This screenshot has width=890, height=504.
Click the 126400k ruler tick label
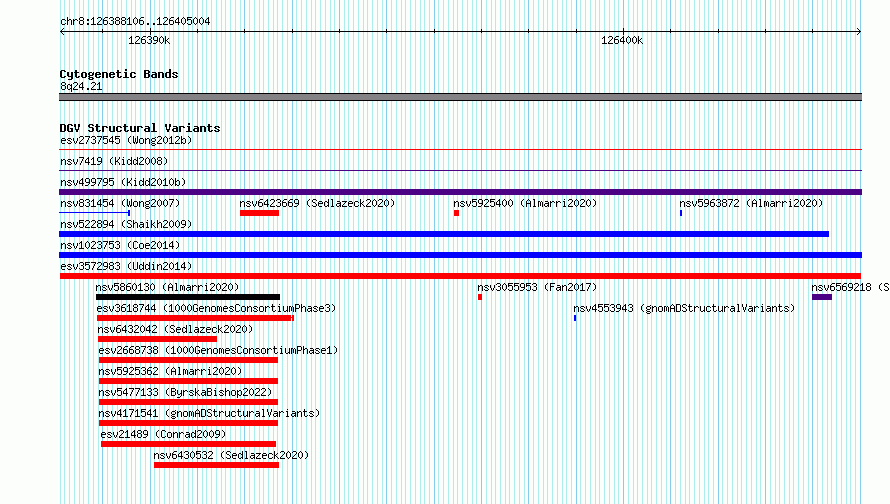(x=622, y=40)
